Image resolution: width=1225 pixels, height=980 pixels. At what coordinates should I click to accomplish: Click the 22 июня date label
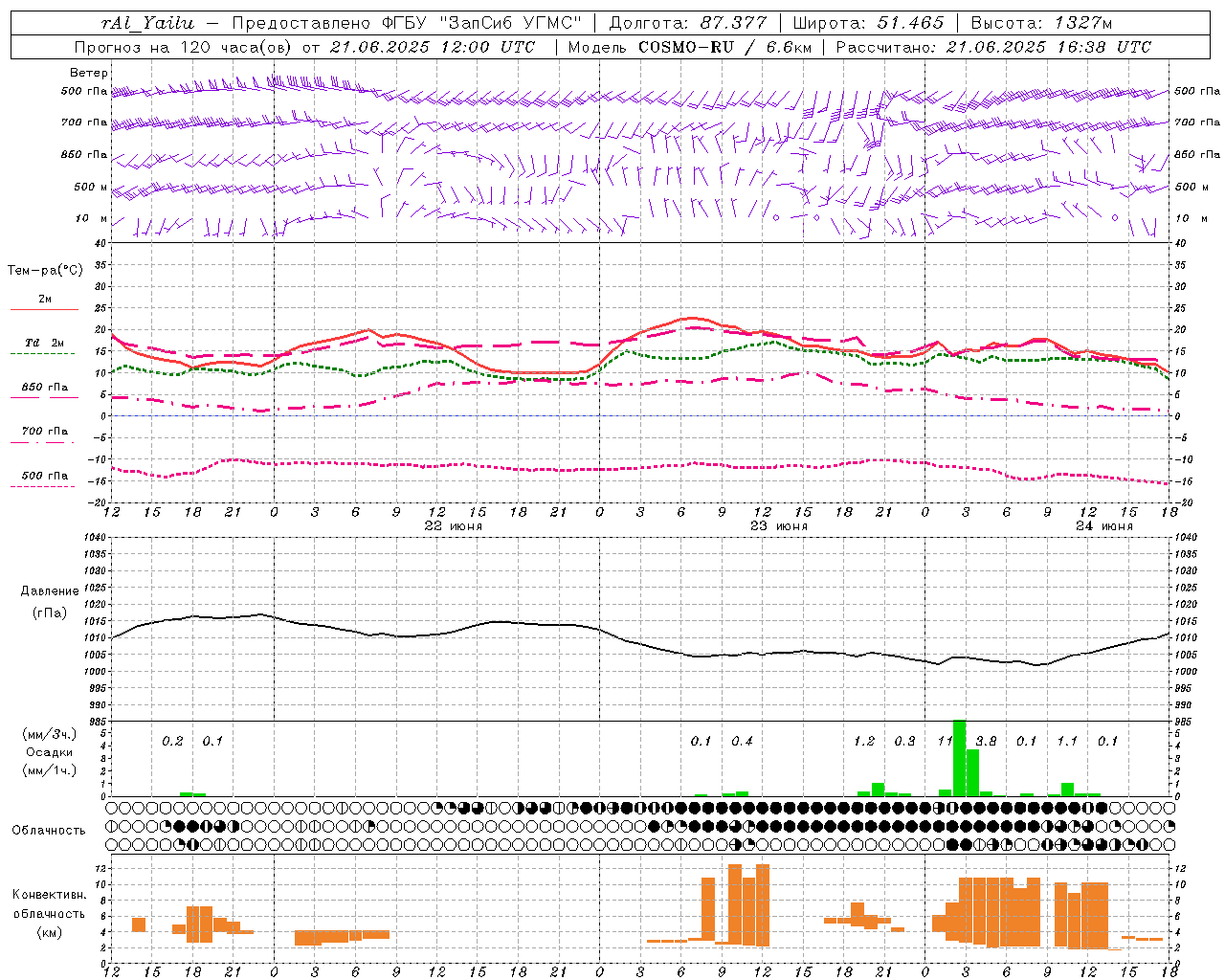(x=454, y=526)
